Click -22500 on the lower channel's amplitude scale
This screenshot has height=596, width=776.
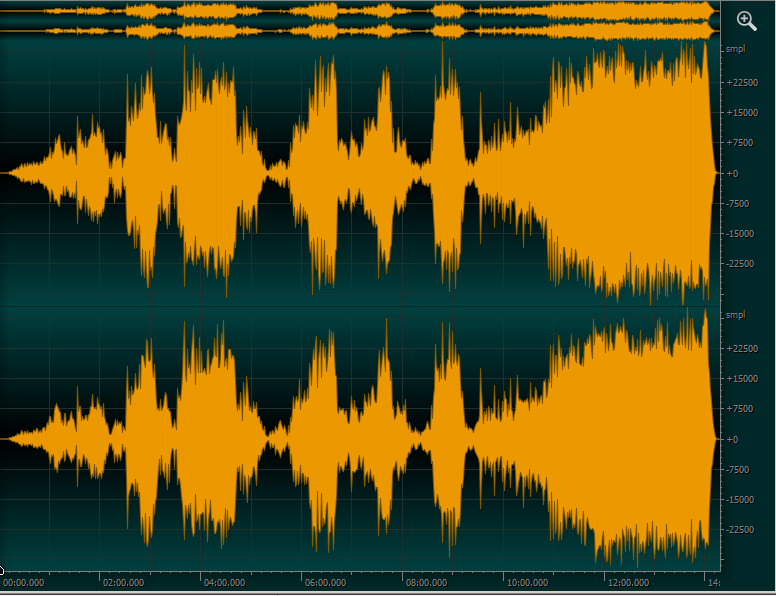[741, 530]
